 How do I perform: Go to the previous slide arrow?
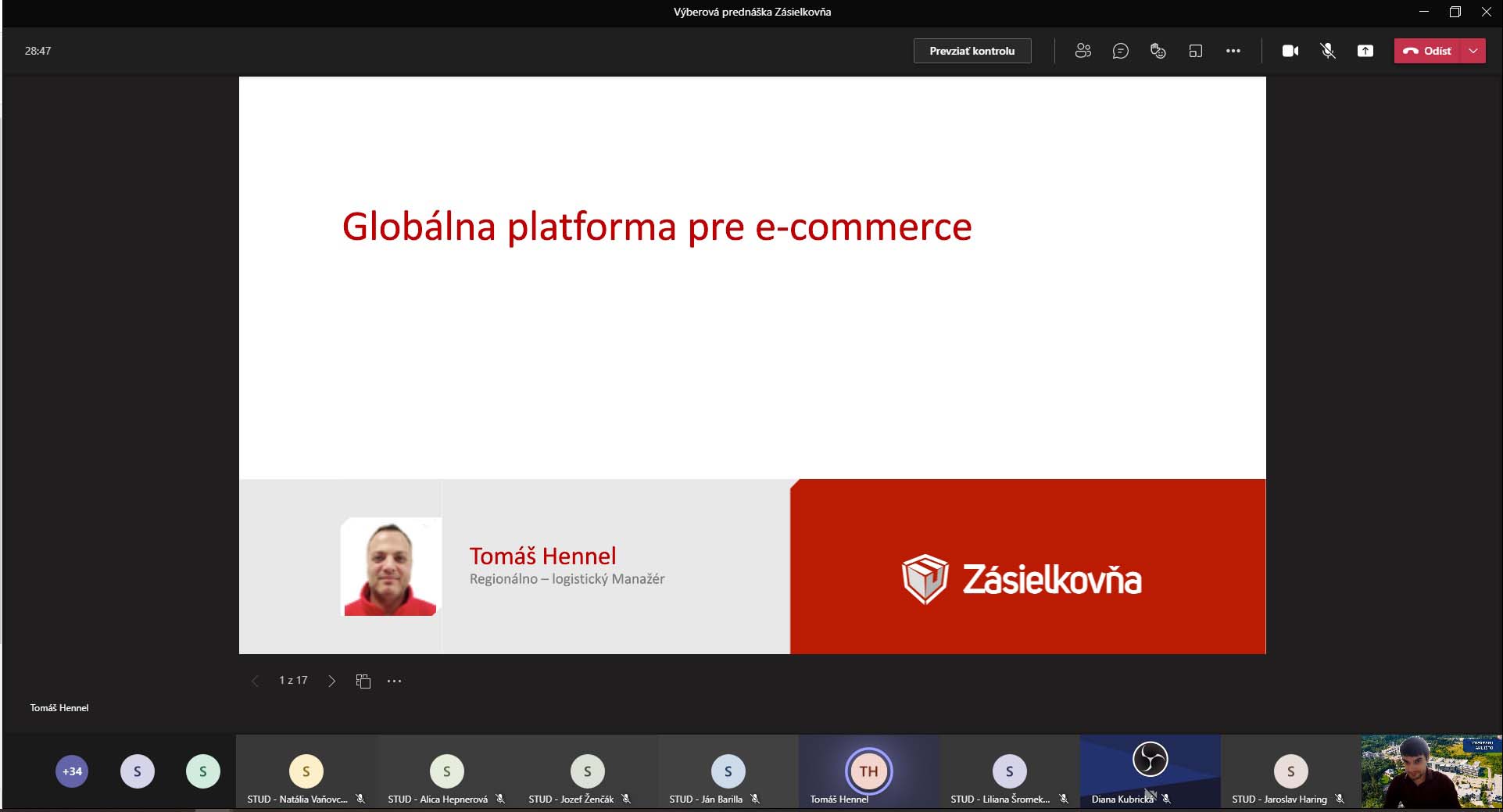click(x=255, y=681)
